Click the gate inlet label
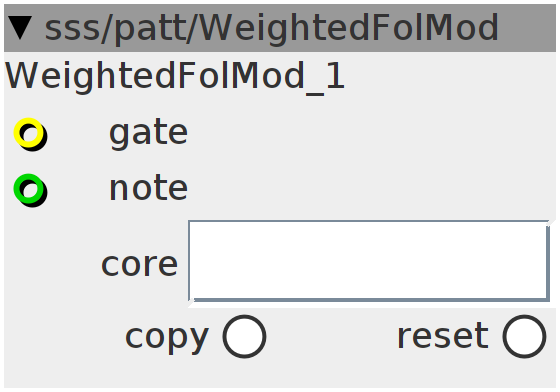 148,134
